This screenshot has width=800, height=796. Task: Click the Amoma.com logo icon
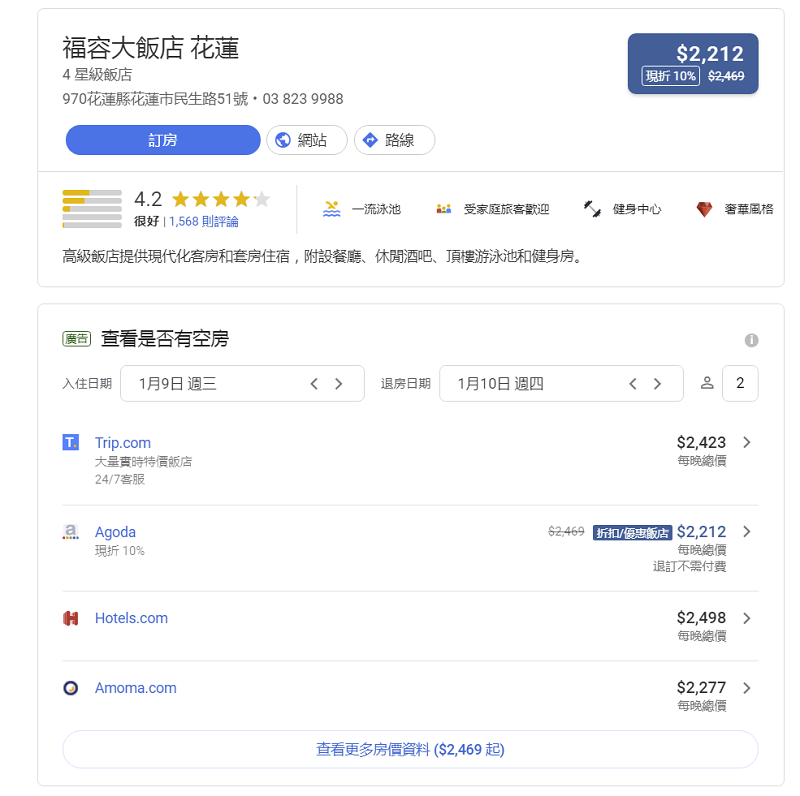[x=70, y=688]
